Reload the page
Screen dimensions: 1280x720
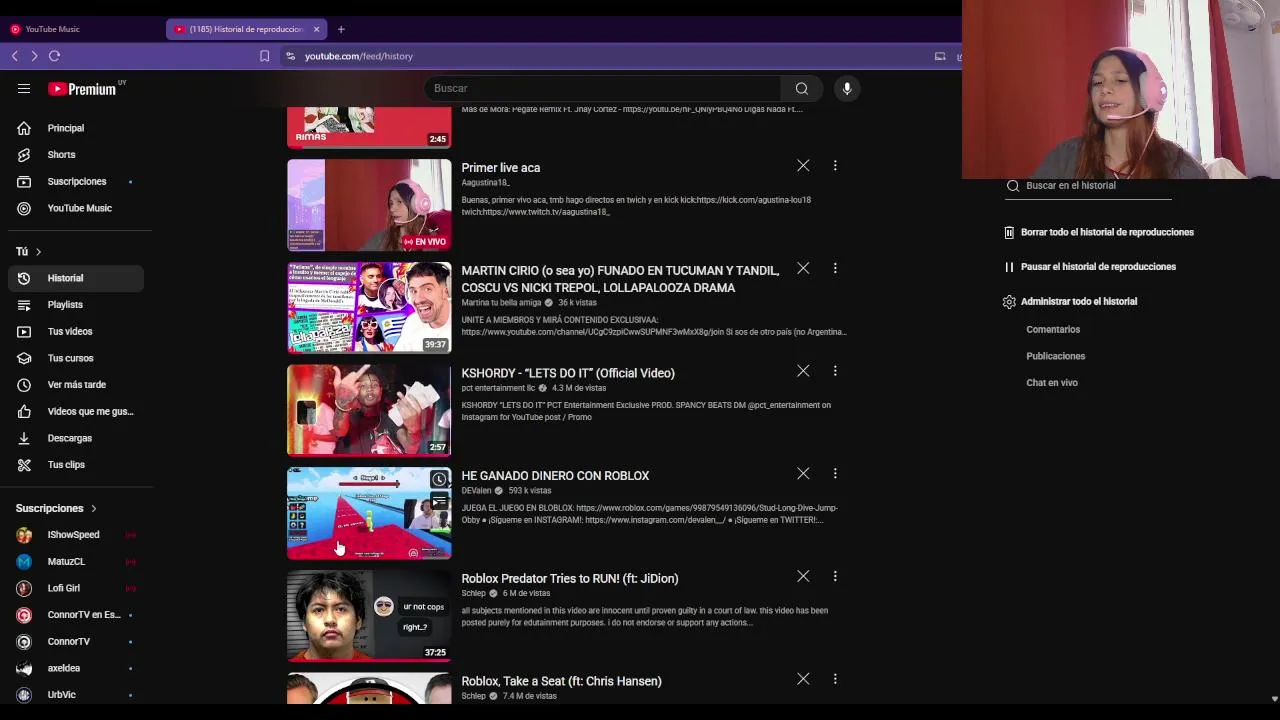(x=55, y=56)
